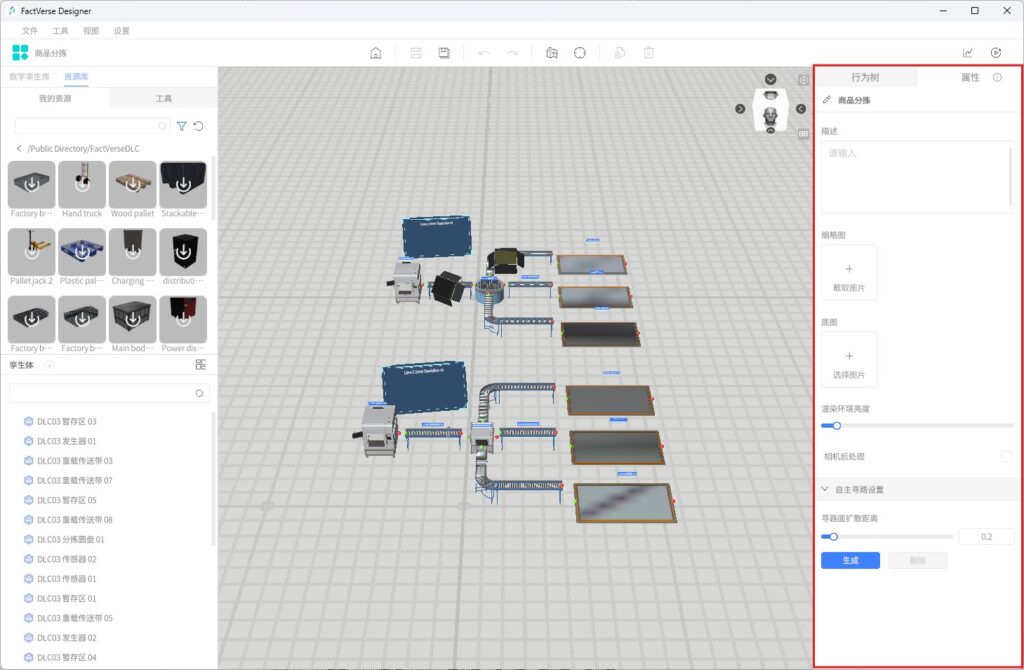Image resolution: width=1024 pixels, height=670 pixels.
Task: Click the pencil icon beside 商品分拣
Action: point(826,100)
